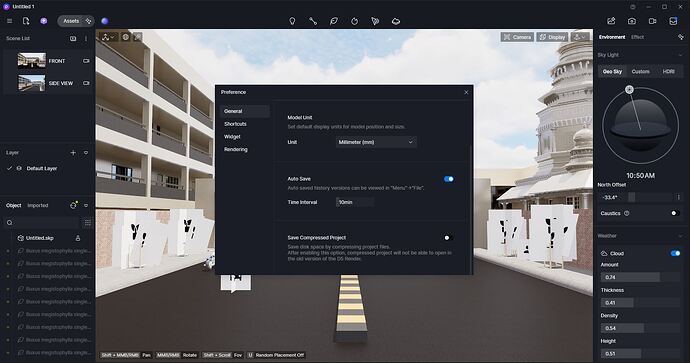Close the Preference dialog

466,92
